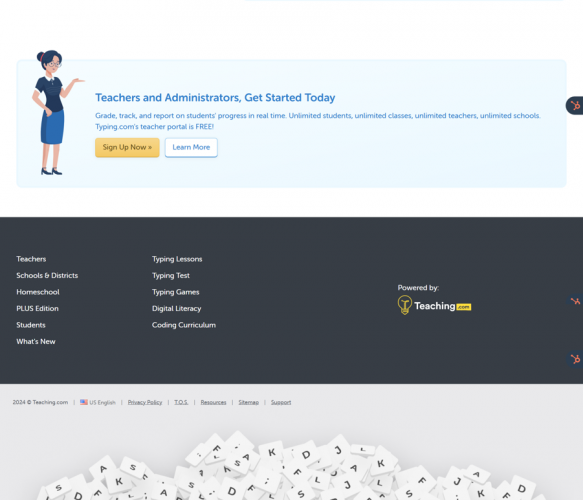Open Schools & Districts footer link
583x500 pixels.
47,275
